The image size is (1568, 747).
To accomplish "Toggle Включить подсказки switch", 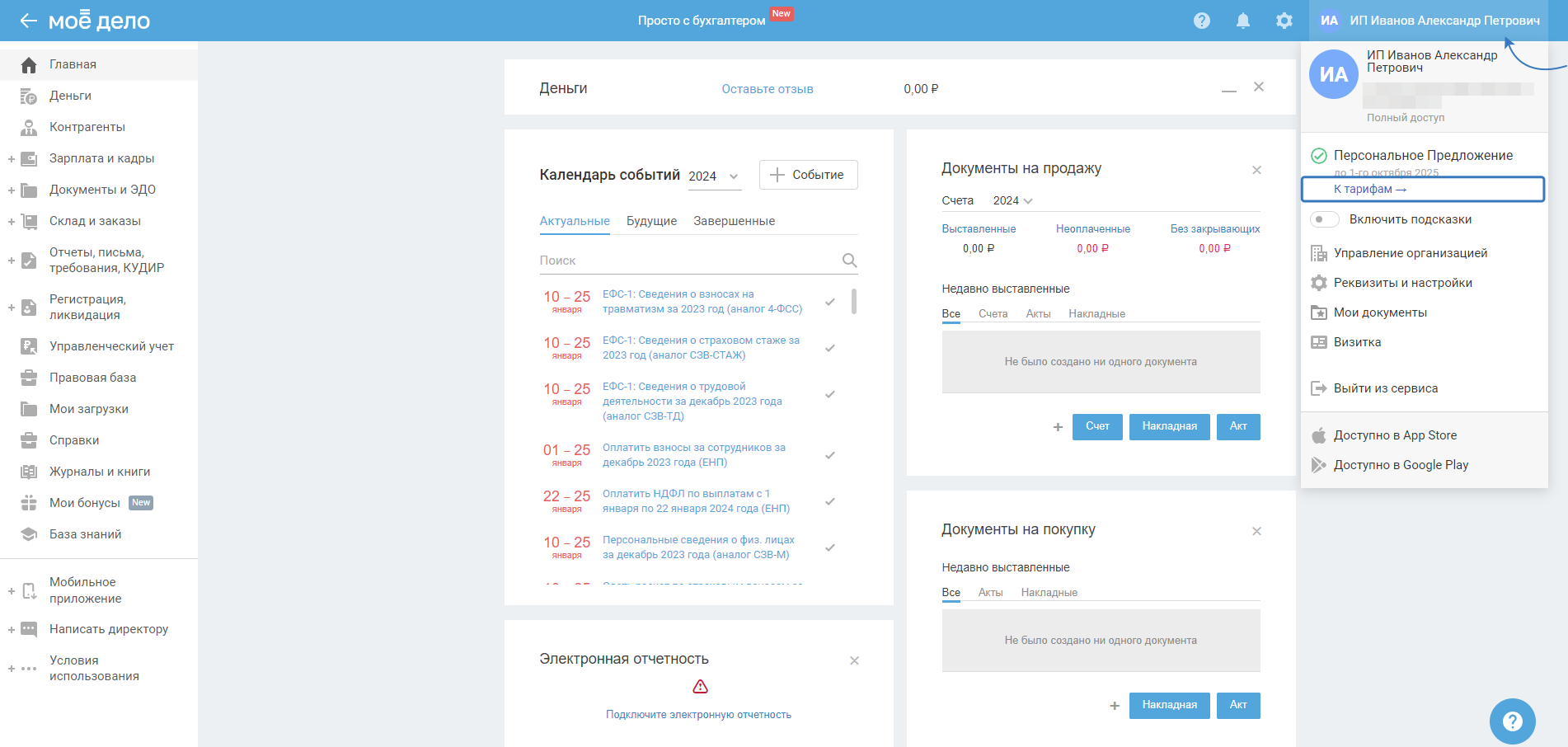I will (1324, 219).
